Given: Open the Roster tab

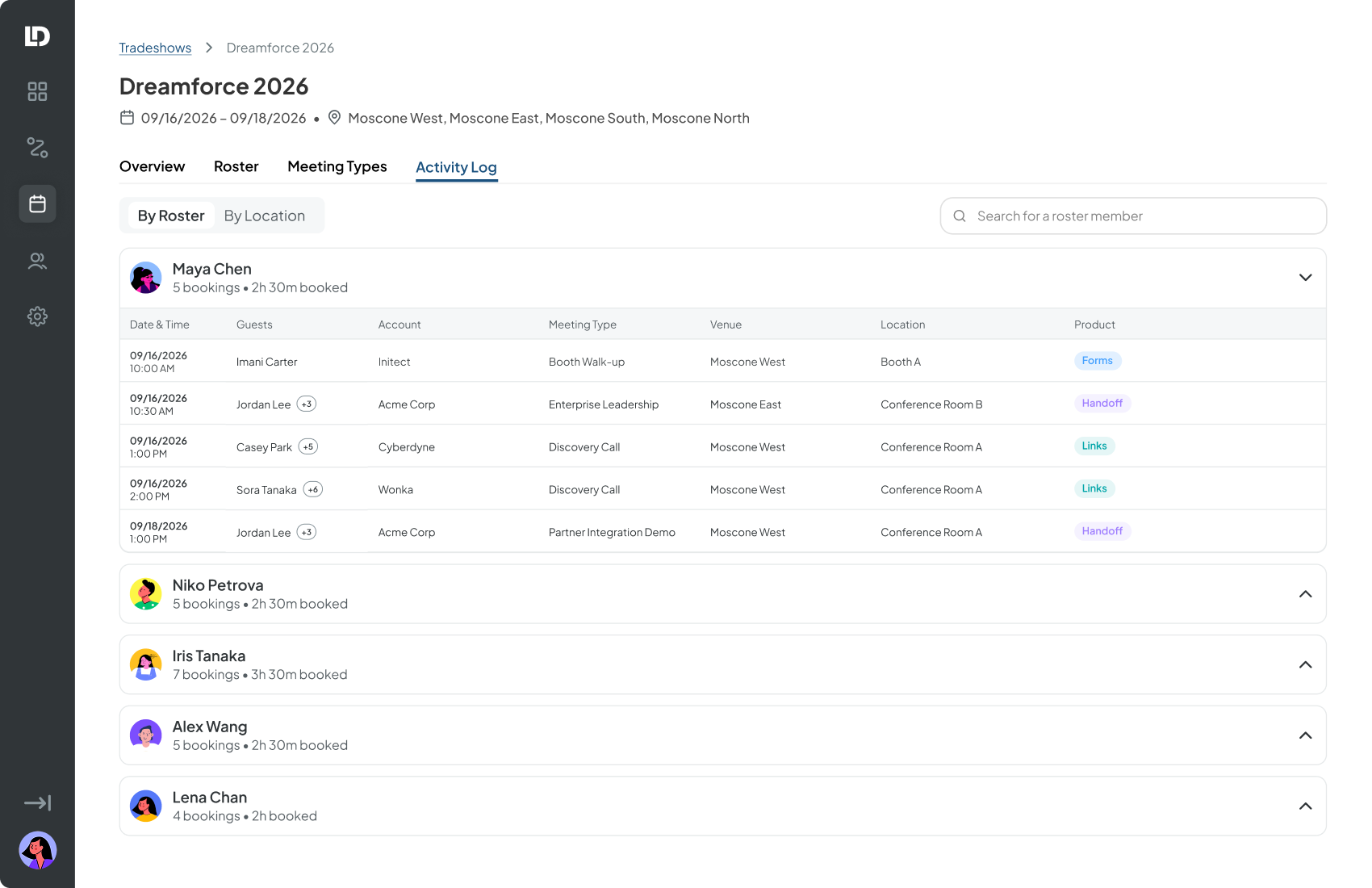Looking at the screenshot, I should coord(236,166).
